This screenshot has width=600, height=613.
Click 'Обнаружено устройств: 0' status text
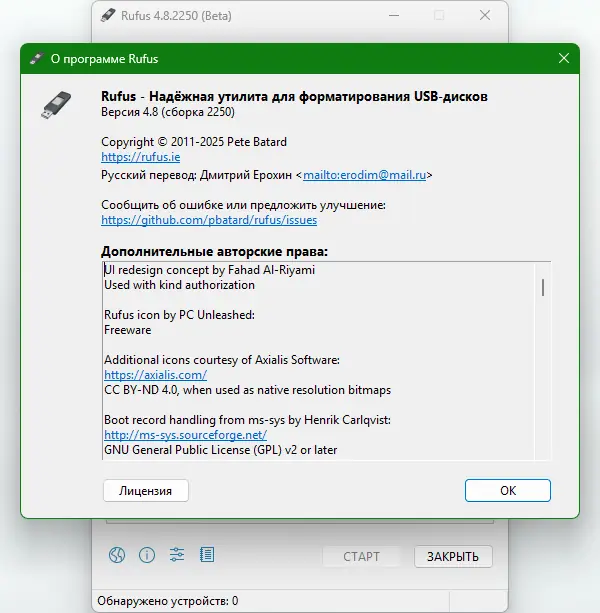(x=168, y=600)
